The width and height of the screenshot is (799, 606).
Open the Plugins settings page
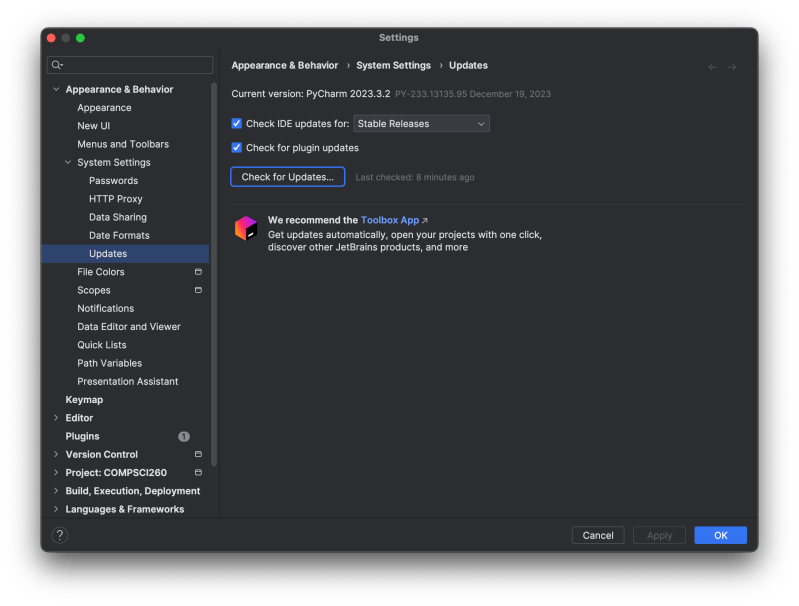[x=83, y=436]
